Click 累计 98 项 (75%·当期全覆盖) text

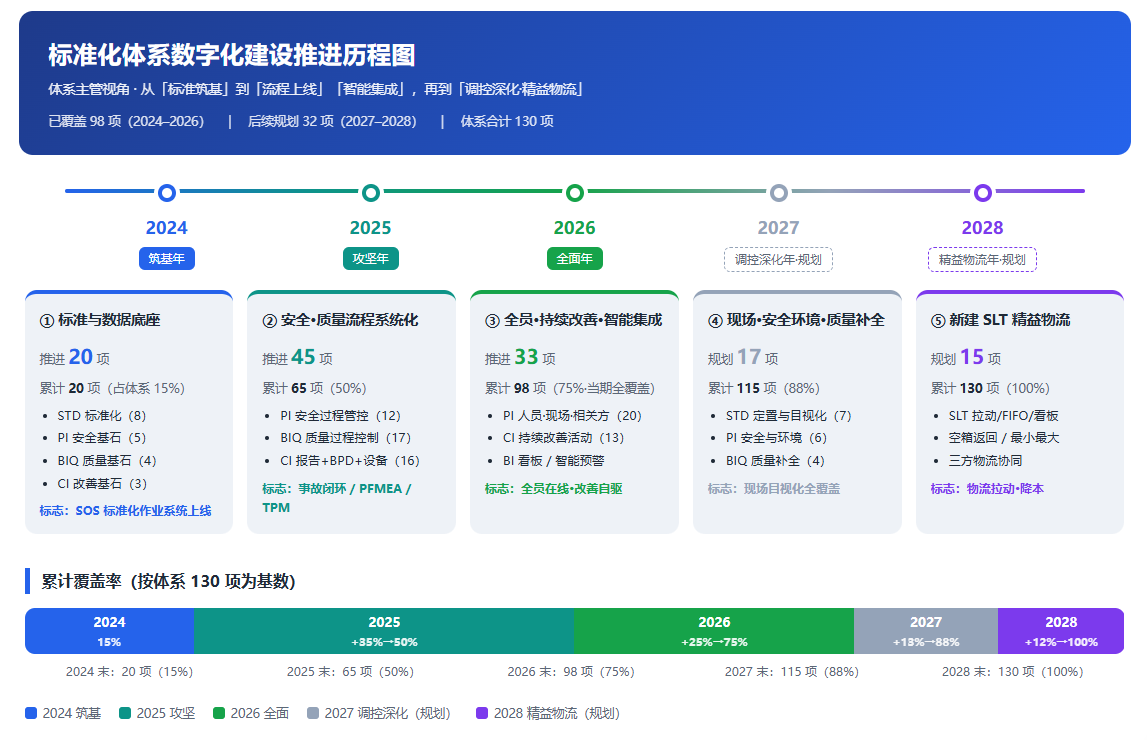[570, 388]
